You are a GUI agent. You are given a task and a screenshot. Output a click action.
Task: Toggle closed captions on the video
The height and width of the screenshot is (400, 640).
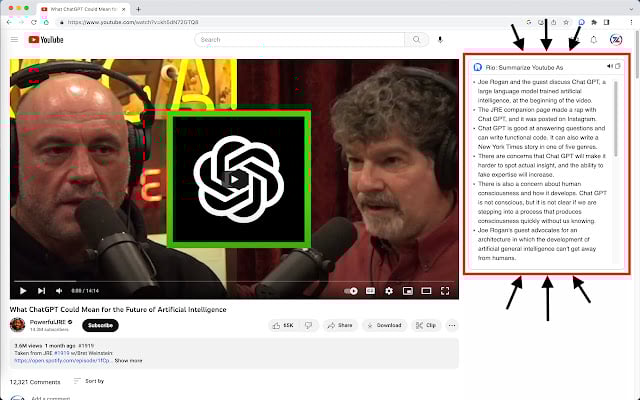[x=370, y=290]
